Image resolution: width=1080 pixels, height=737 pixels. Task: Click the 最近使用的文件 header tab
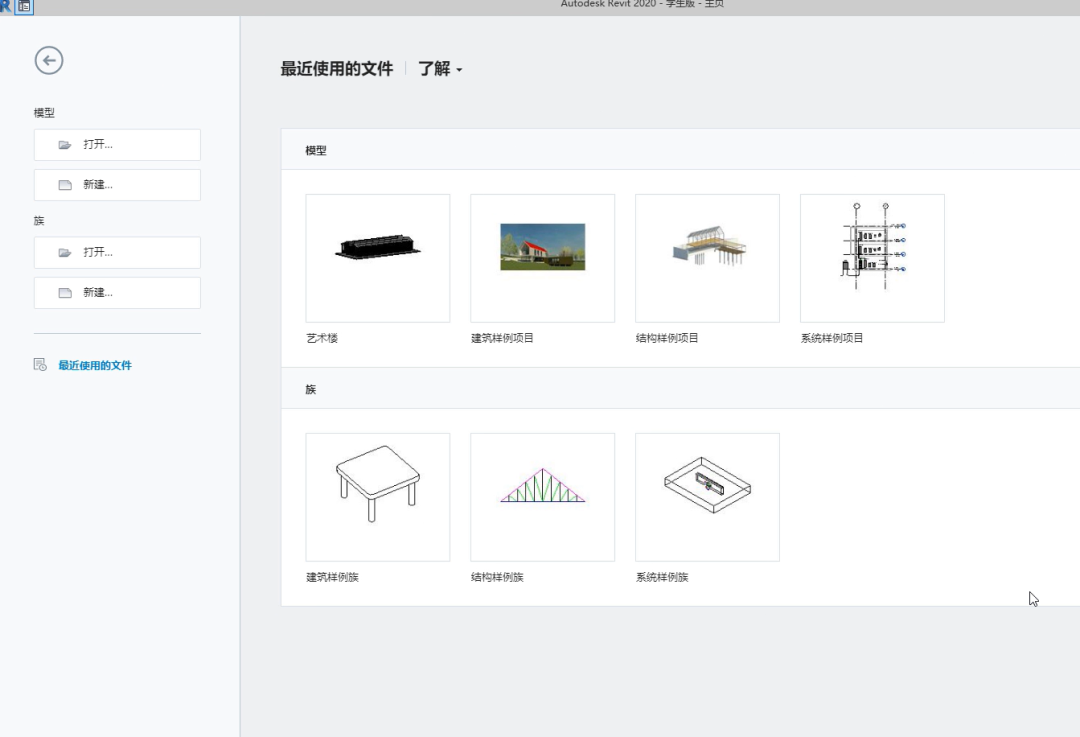coord(337,69)
